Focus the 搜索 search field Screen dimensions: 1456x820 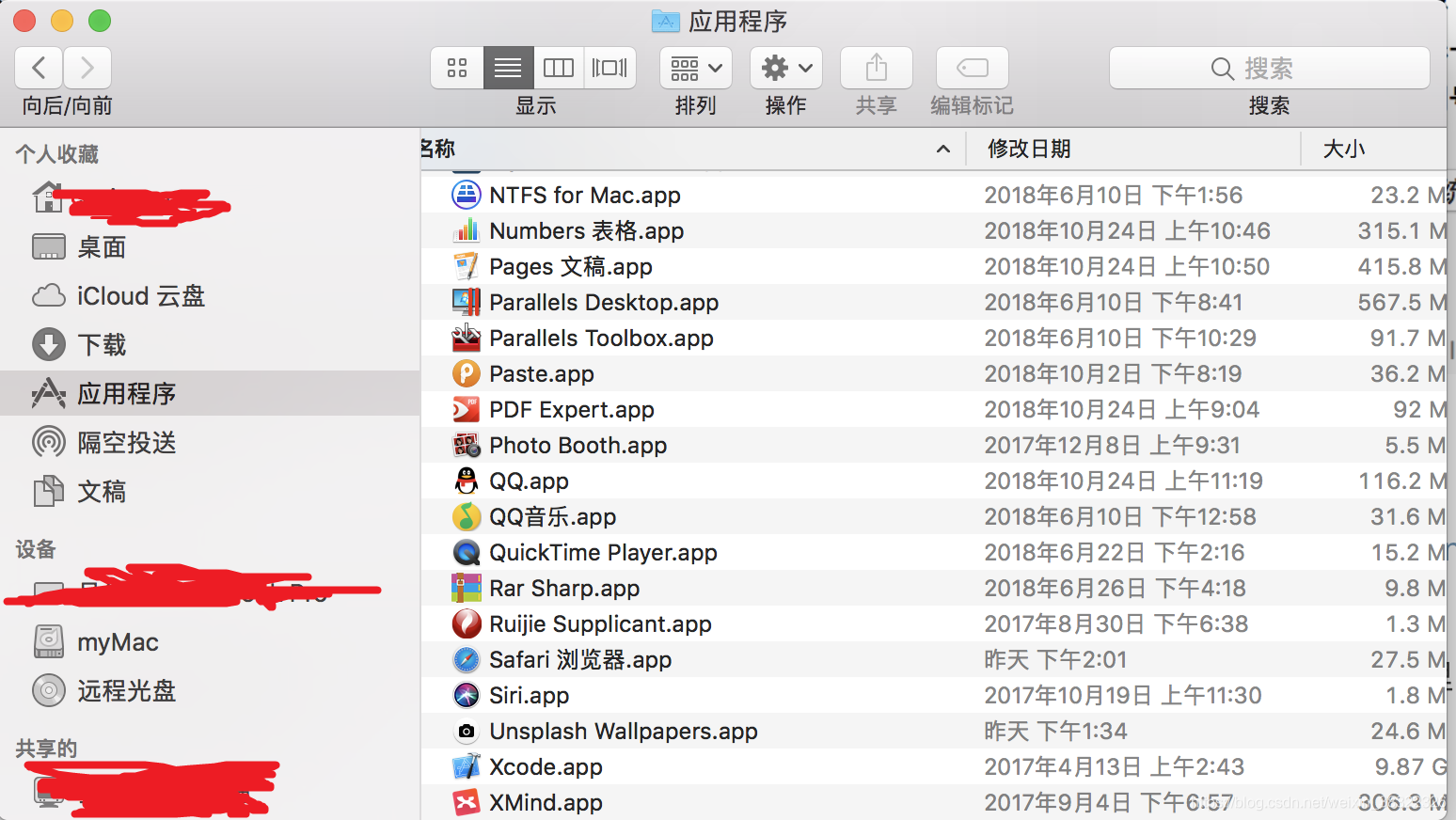pyautogui.click(x=1270, y=68)
